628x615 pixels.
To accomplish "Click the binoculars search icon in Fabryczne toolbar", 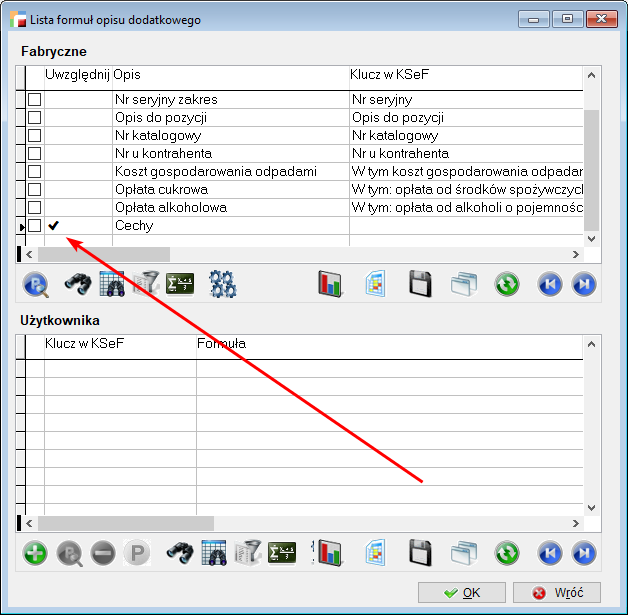I will [79, 284].
